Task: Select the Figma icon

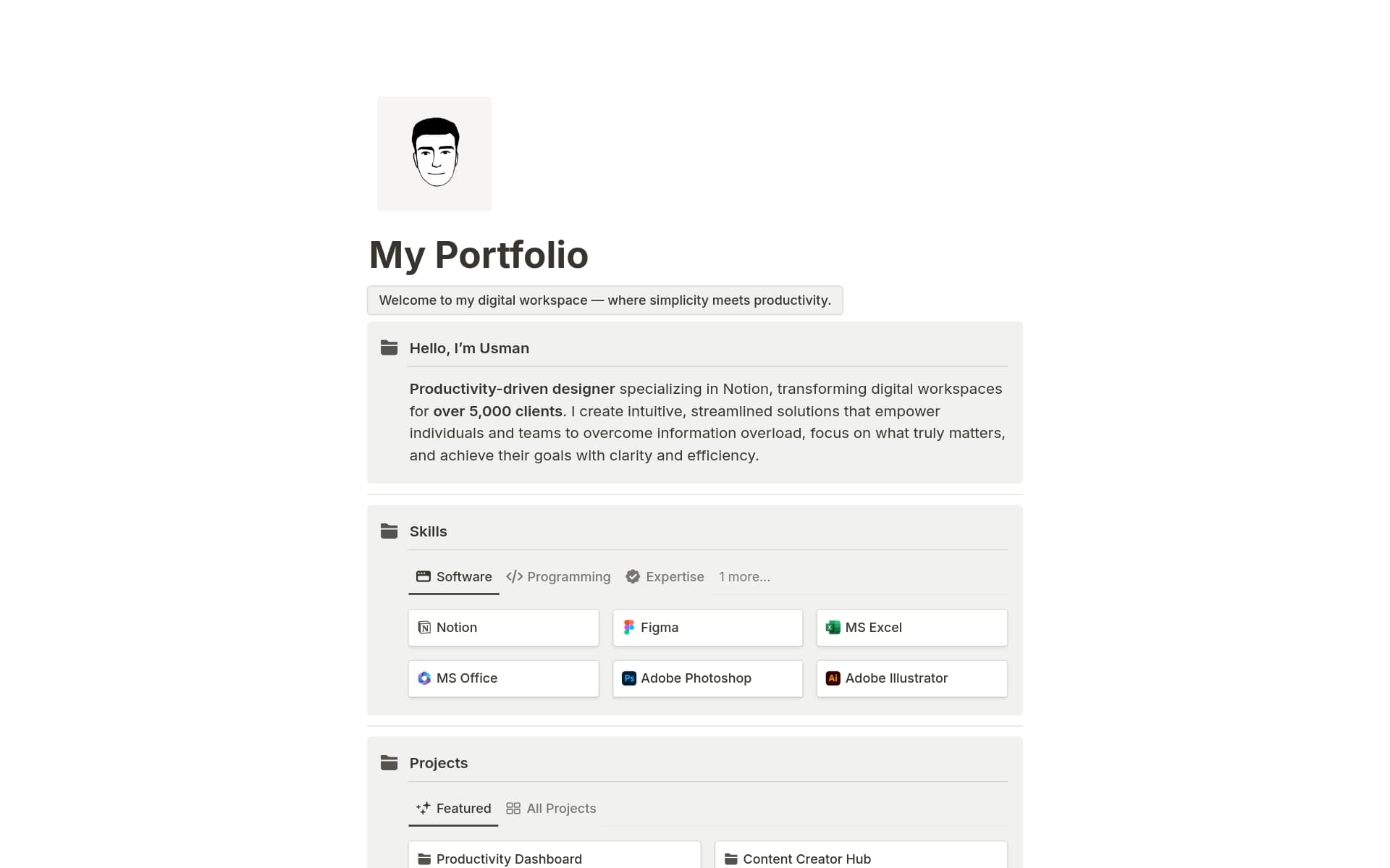Action: pyautogui.click(x=628, y=628)
